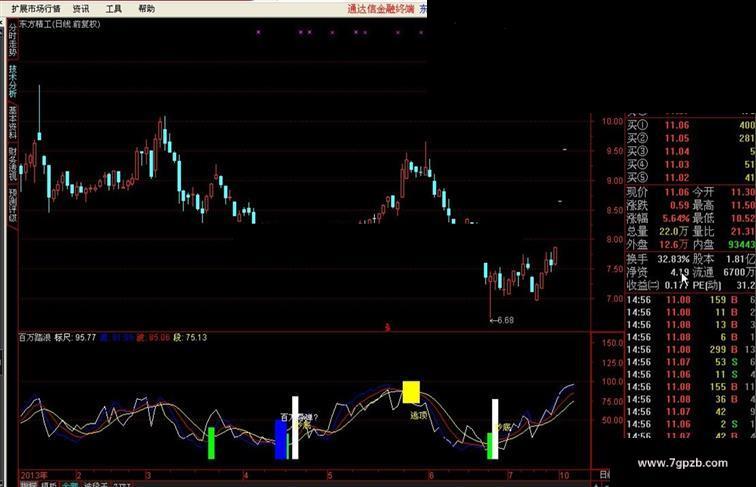Select the highlighted 全部 bottom tab
This screenshot has width=756, height=487.
click(70, 484)
